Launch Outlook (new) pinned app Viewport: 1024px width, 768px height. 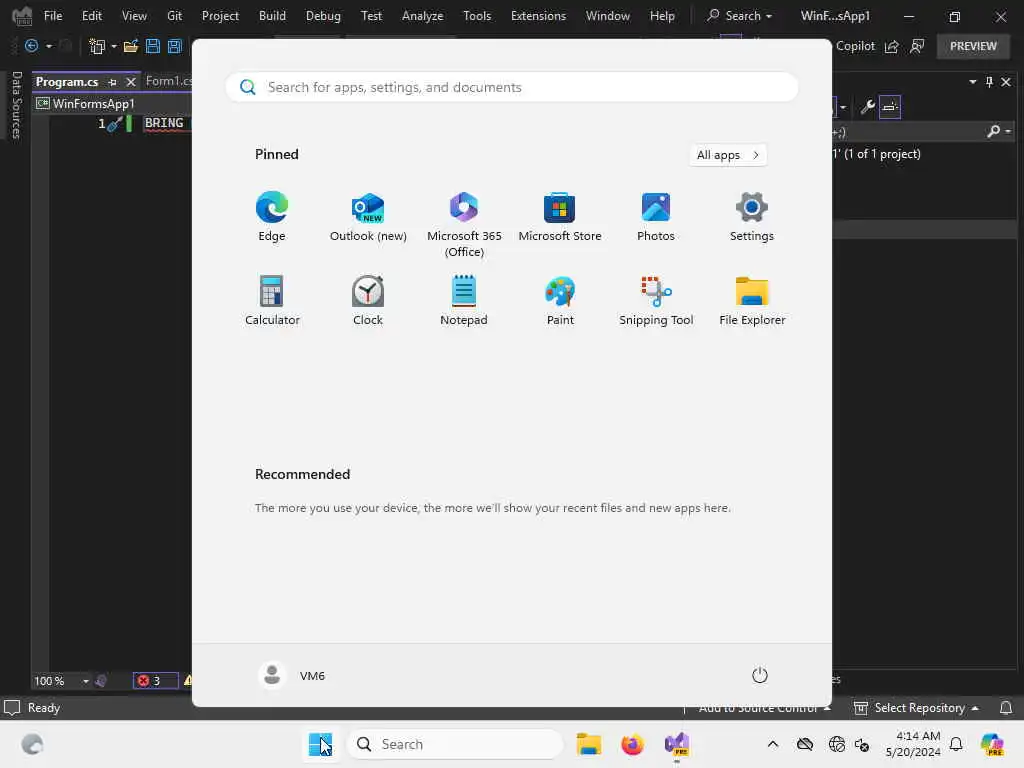pyautogui.click(x=368, y=217)
